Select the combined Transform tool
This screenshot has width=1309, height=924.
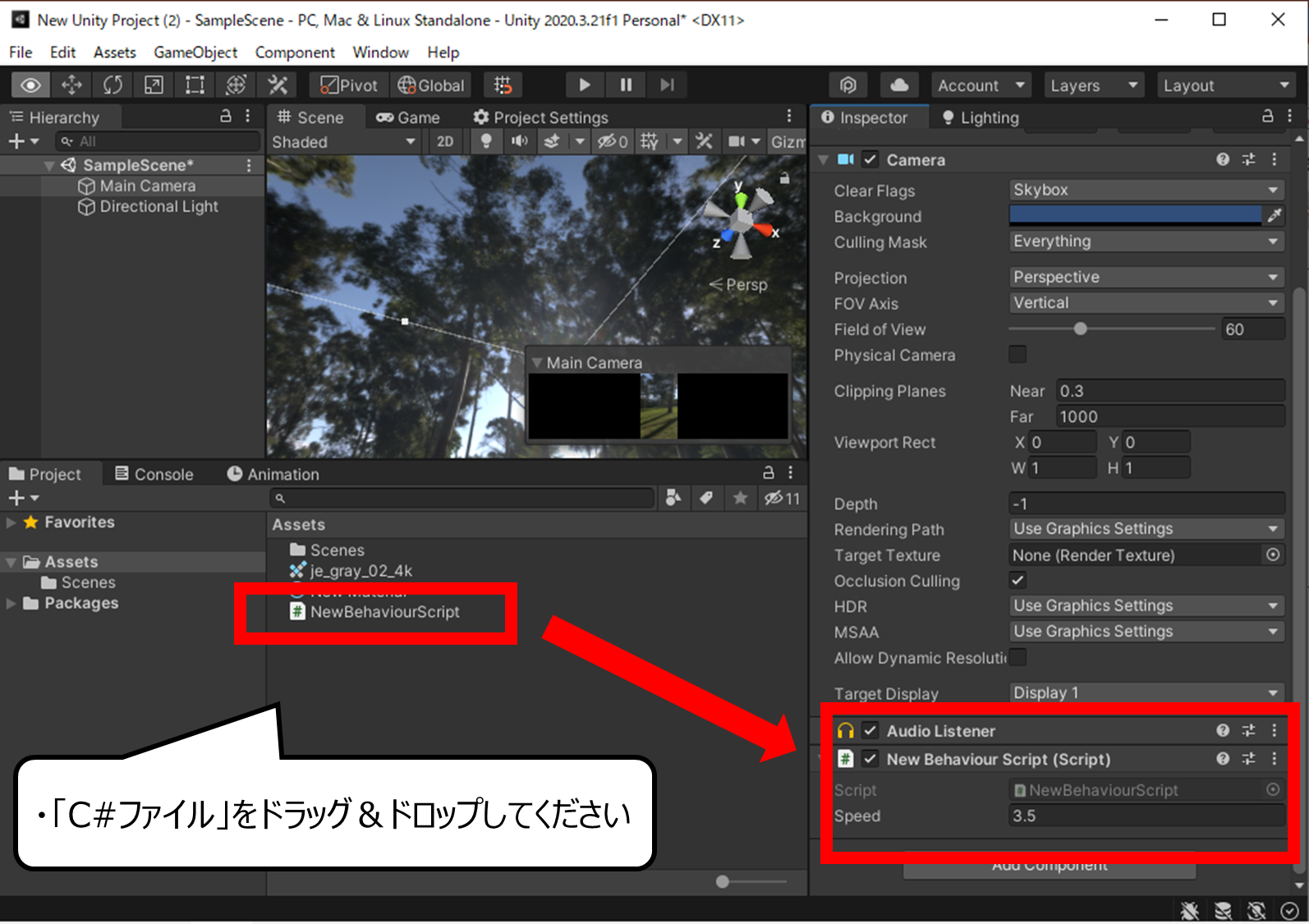[x=236, y=85]
